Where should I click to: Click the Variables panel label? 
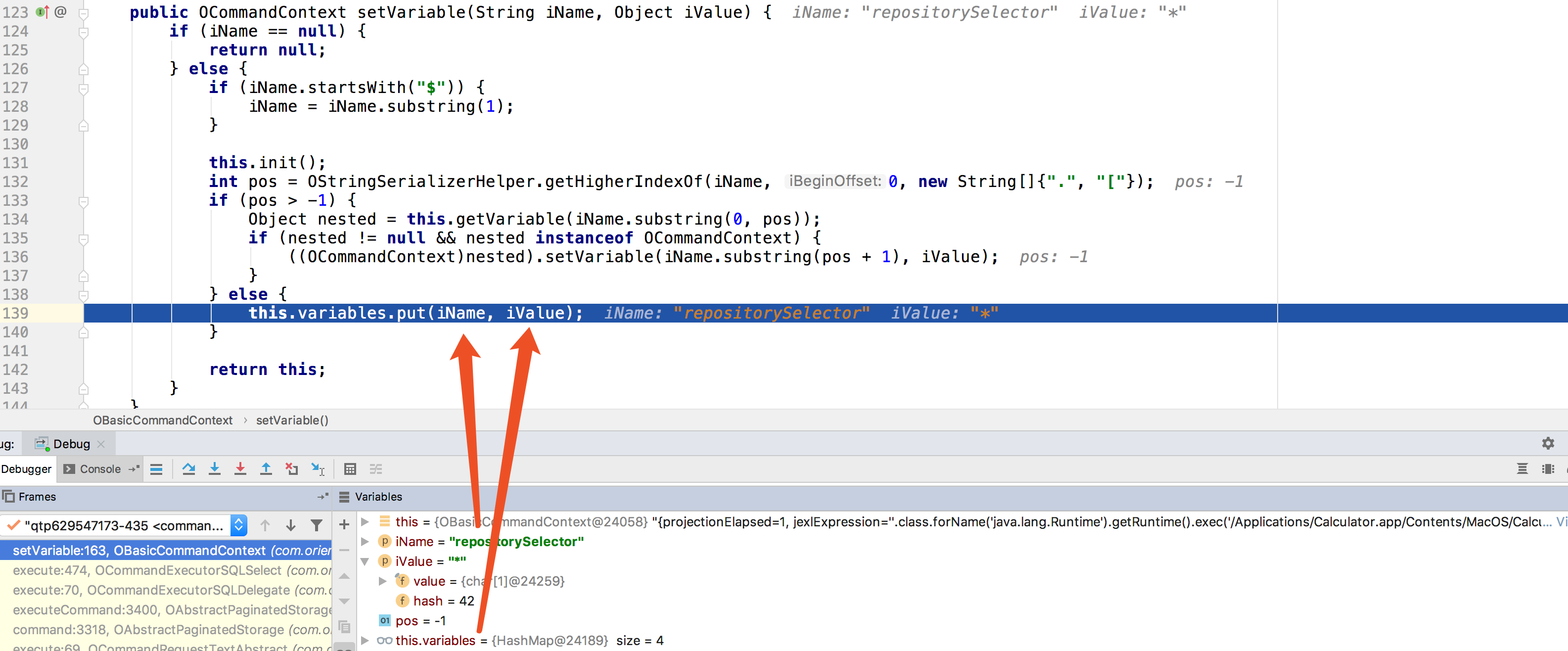[379, 498]
